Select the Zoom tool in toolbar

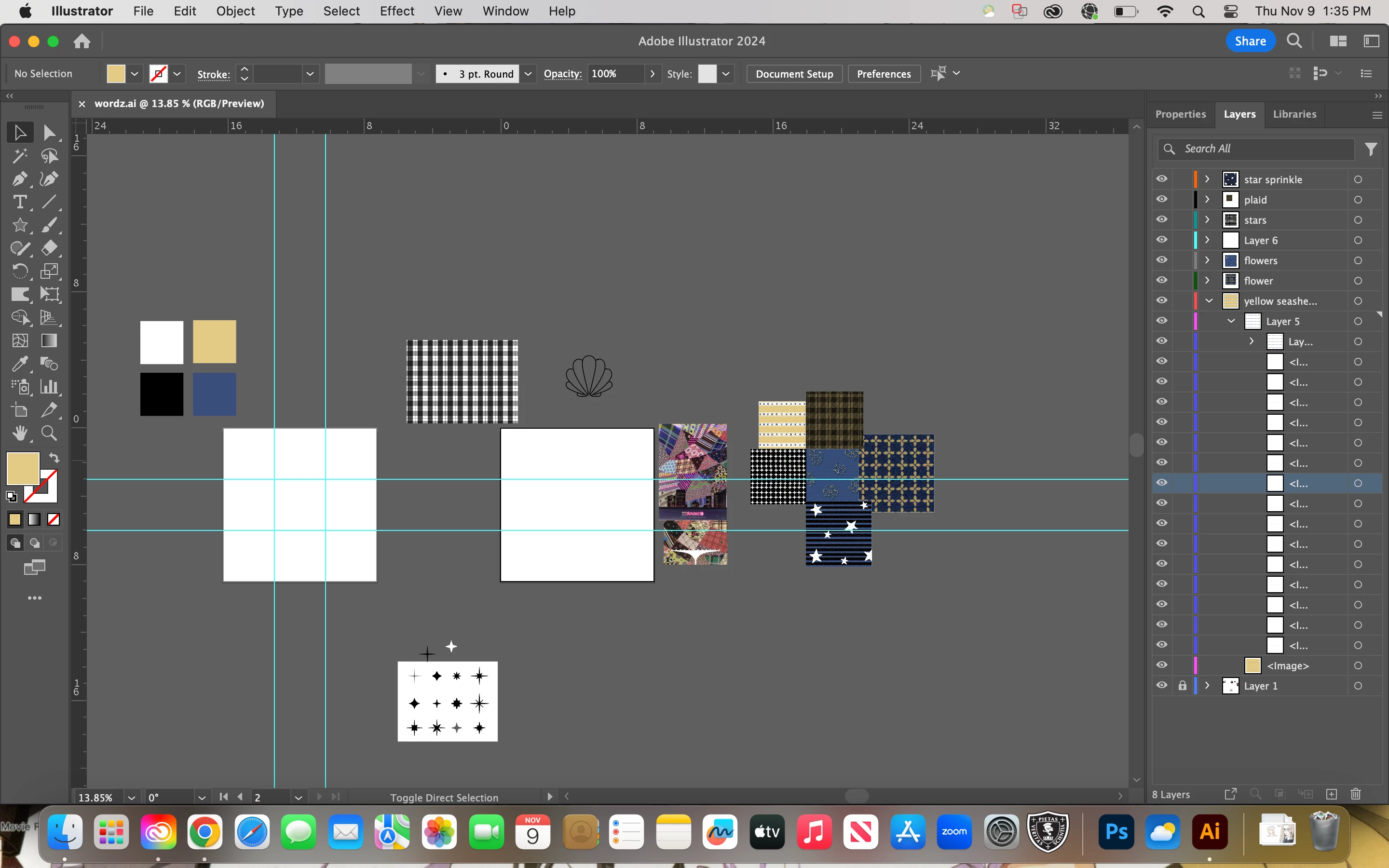(49, 434)
